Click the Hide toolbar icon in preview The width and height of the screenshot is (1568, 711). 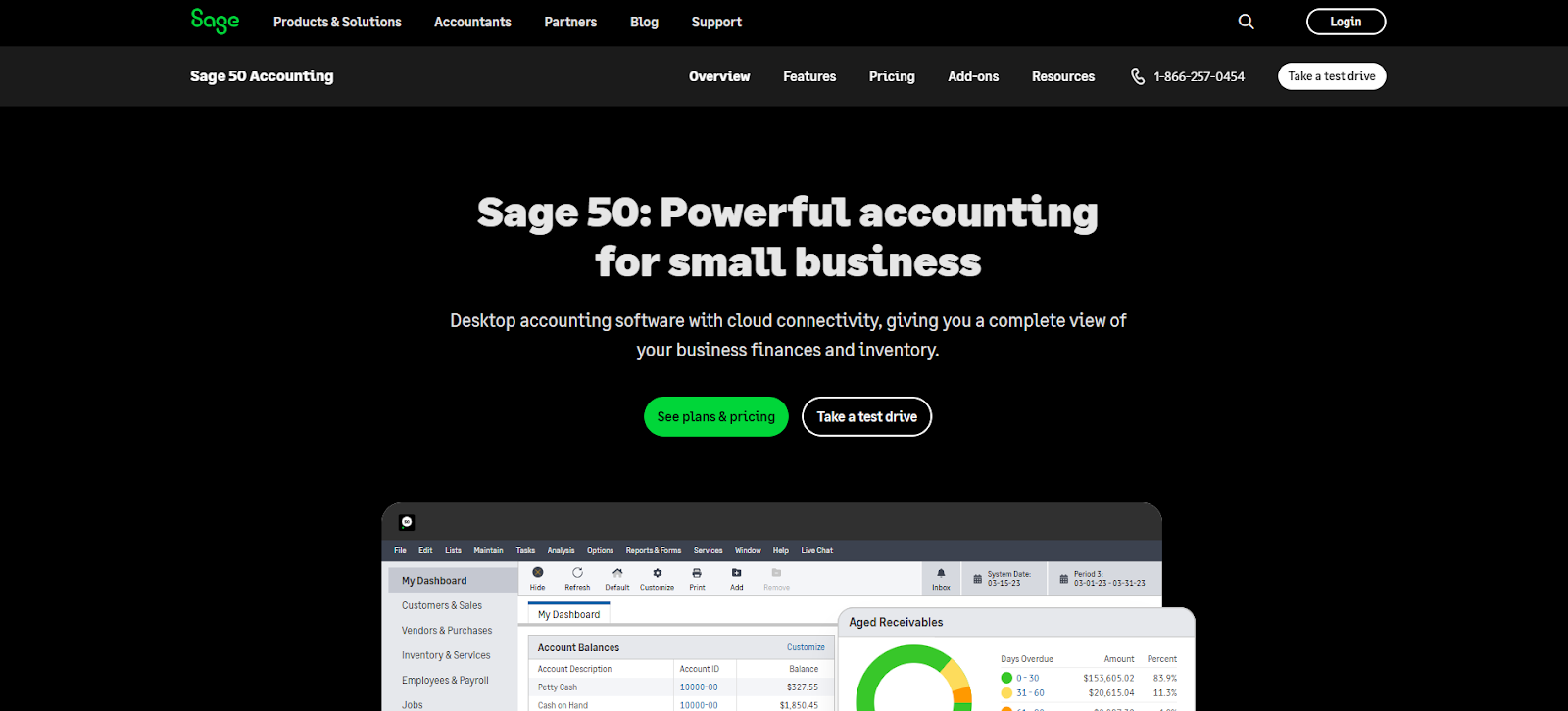click(x=538, y=573)
